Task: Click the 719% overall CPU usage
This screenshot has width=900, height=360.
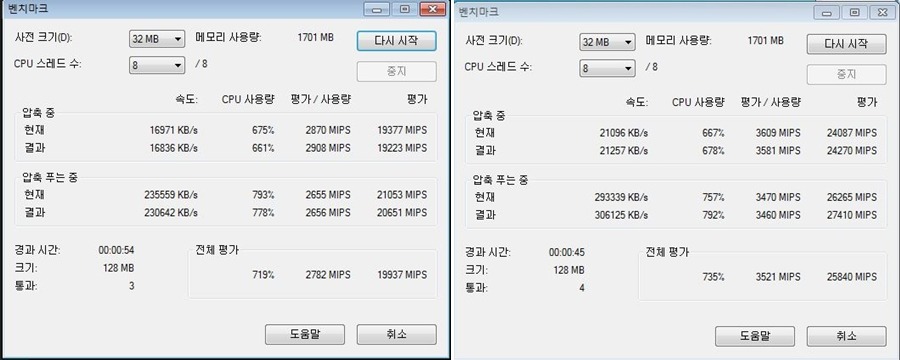Action: [x=263, y=275]
